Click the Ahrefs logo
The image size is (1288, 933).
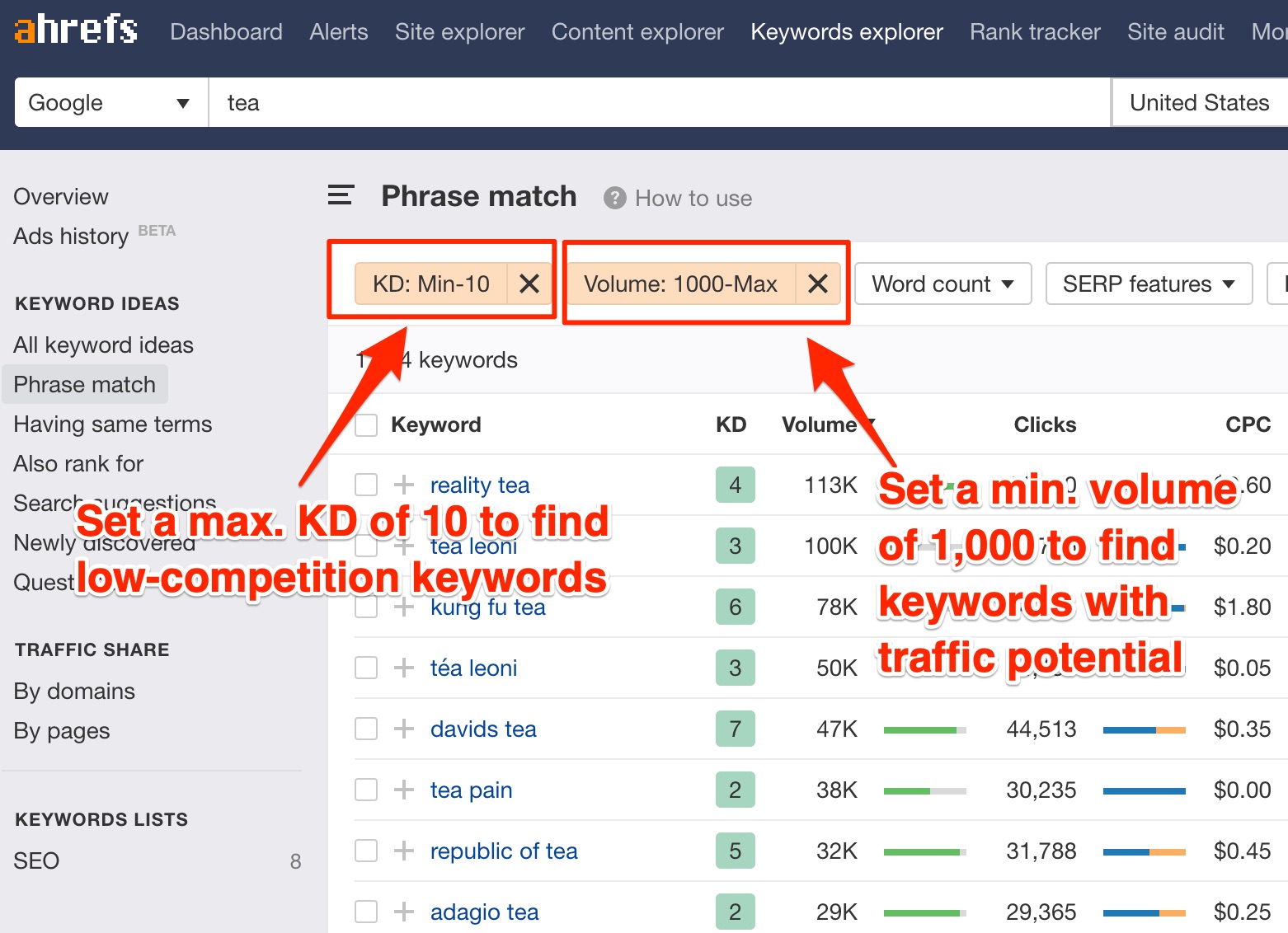click(x=76, y=30)
